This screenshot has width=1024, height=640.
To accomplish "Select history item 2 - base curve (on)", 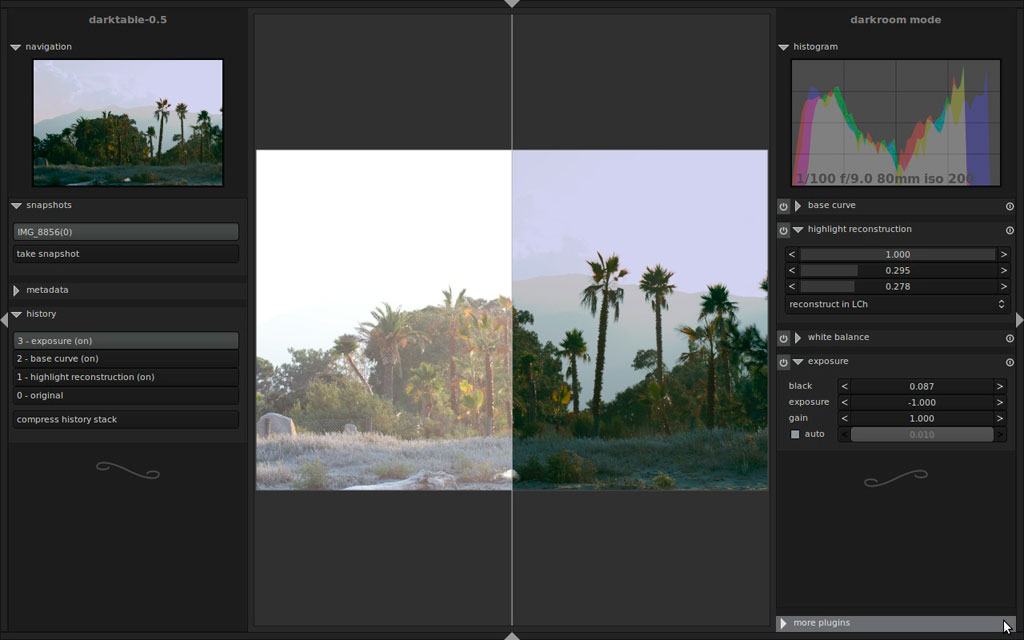I will pos(125,359).
